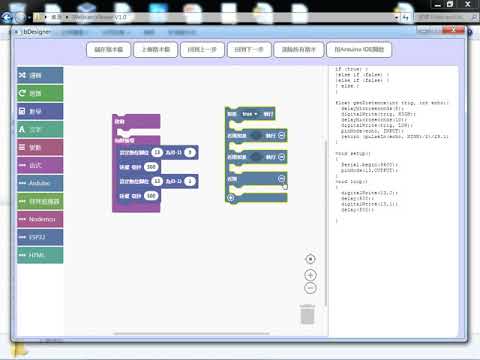
Task: Click the open with Arduino IDE button
Action: click(359, 50)
